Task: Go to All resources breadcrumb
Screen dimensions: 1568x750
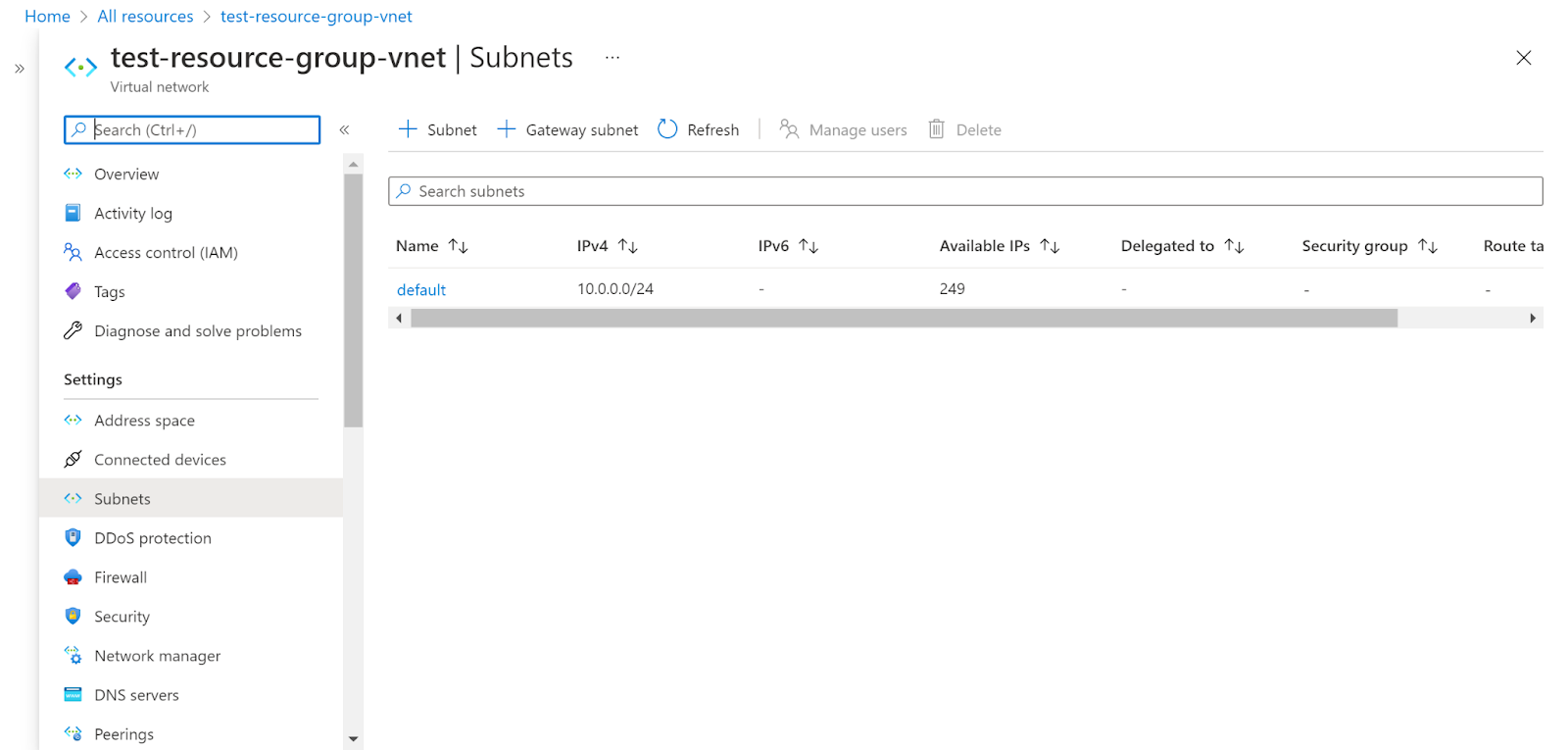Action: pyautogui.click(x=145, y=17)
